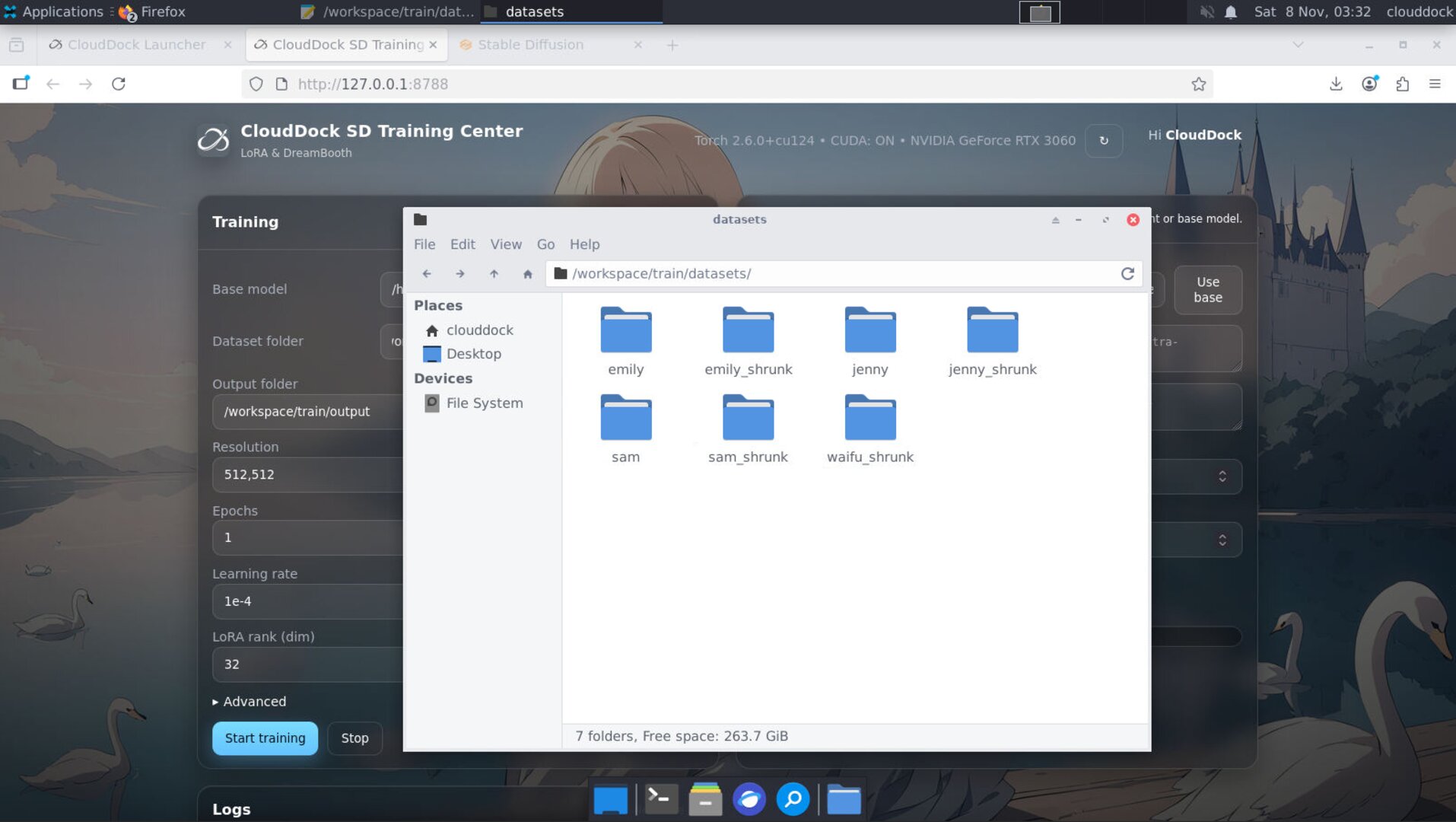Open a terminal from the taskbar
This screenshot has height=822, width=1456.
click(x=660, y=799)
